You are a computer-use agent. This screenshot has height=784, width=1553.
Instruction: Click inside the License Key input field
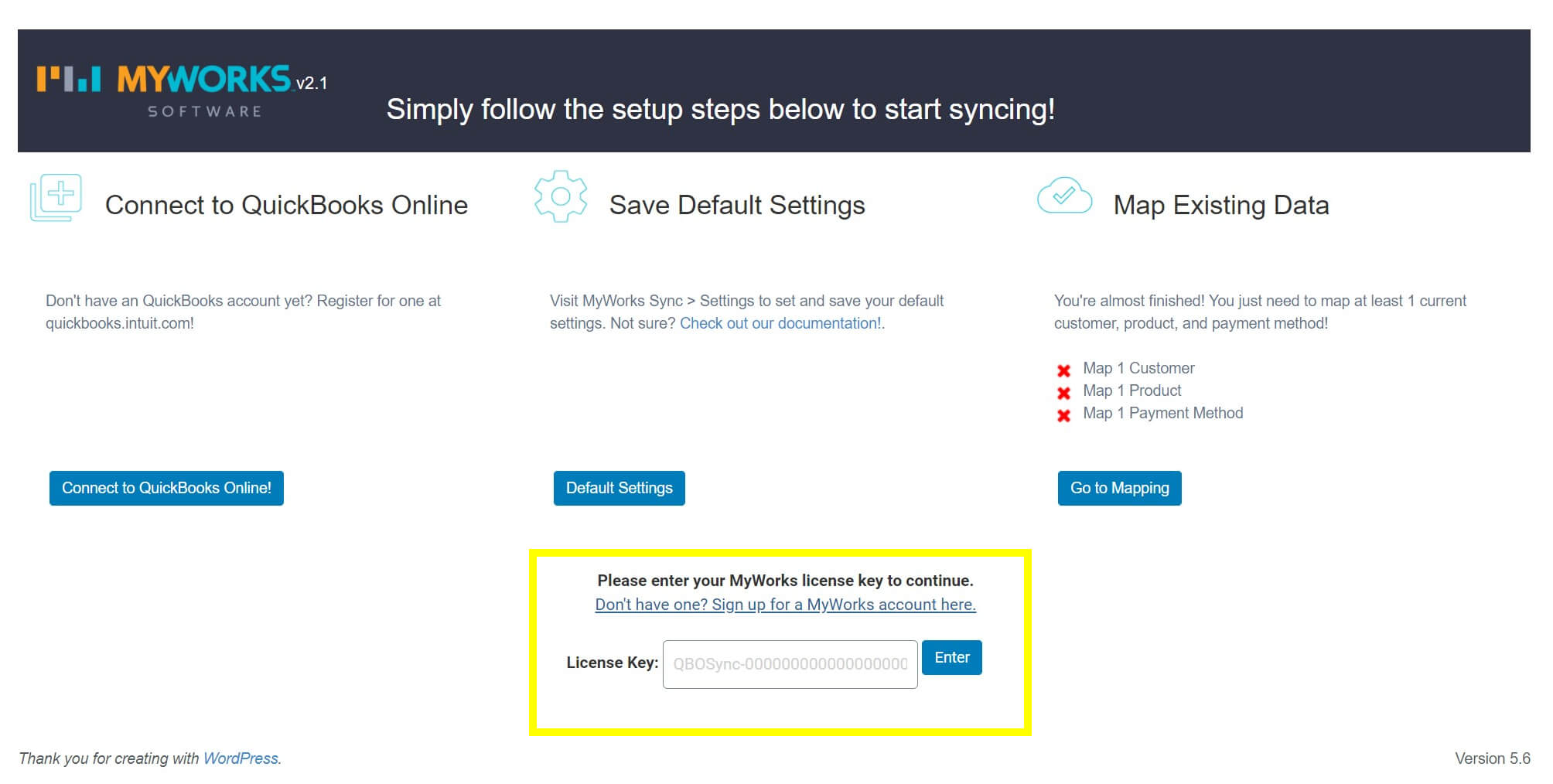tap(789, 663)
